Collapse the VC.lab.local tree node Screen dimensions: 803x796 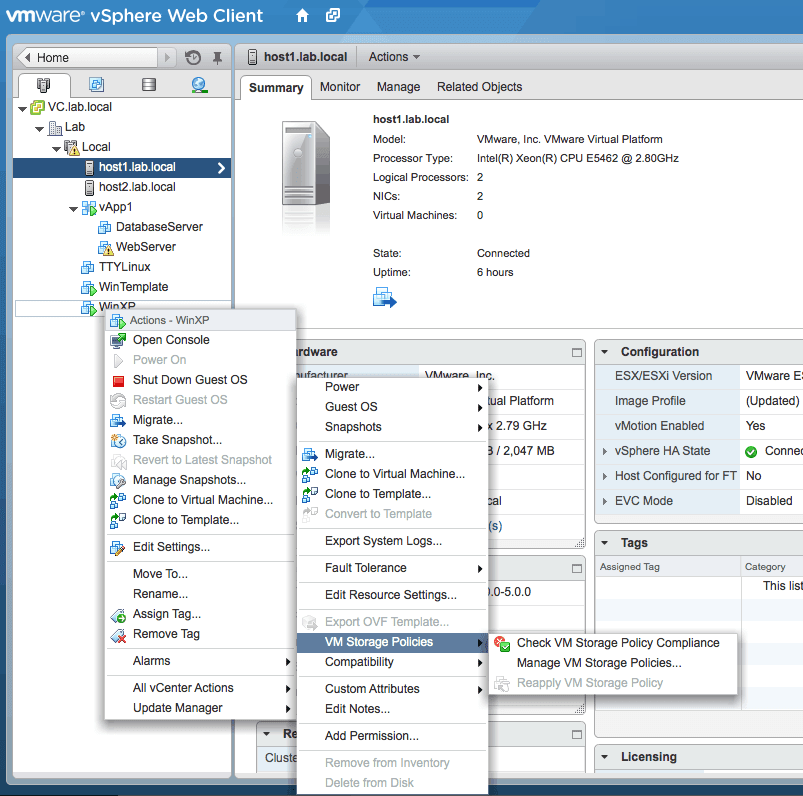(23, 109)
